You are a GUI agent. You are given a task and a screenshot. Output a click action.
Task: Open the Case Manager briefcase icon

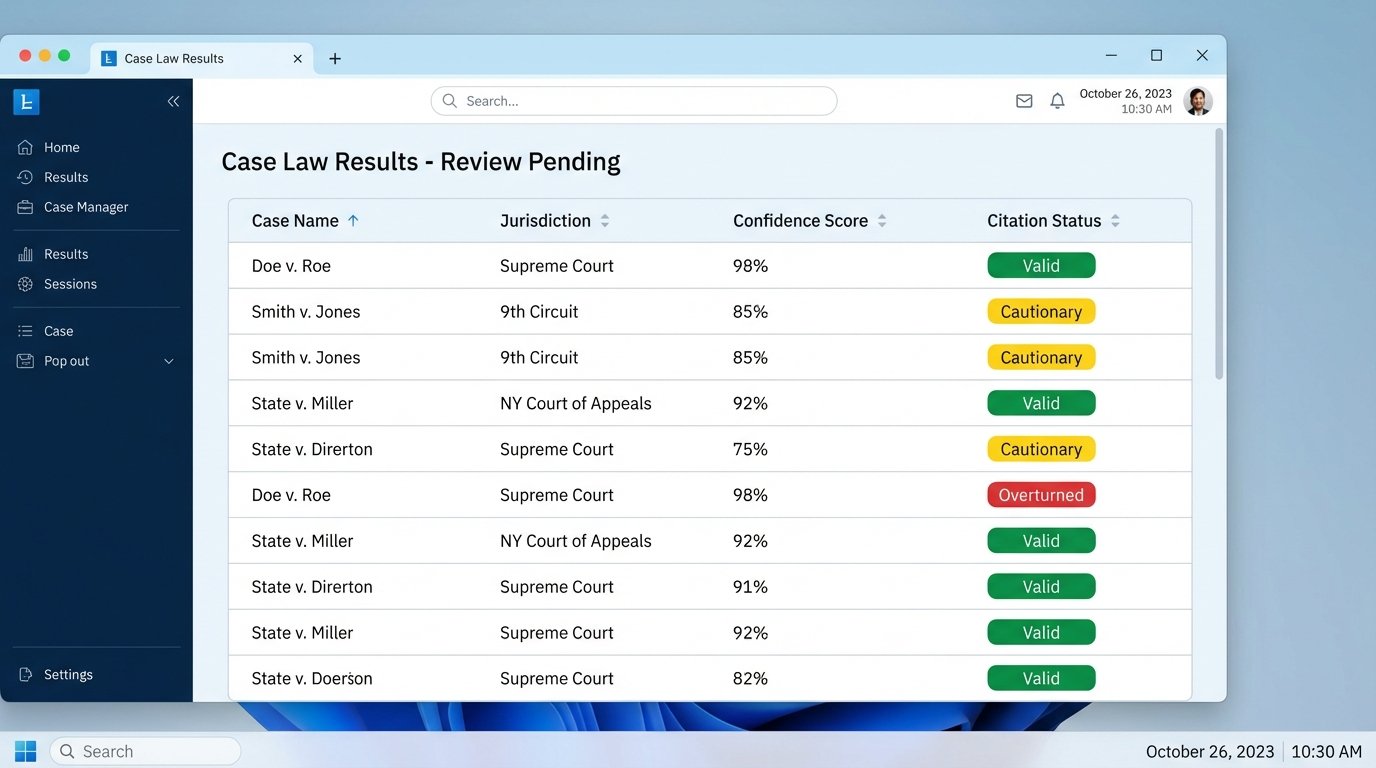click(x=25, y=207)
